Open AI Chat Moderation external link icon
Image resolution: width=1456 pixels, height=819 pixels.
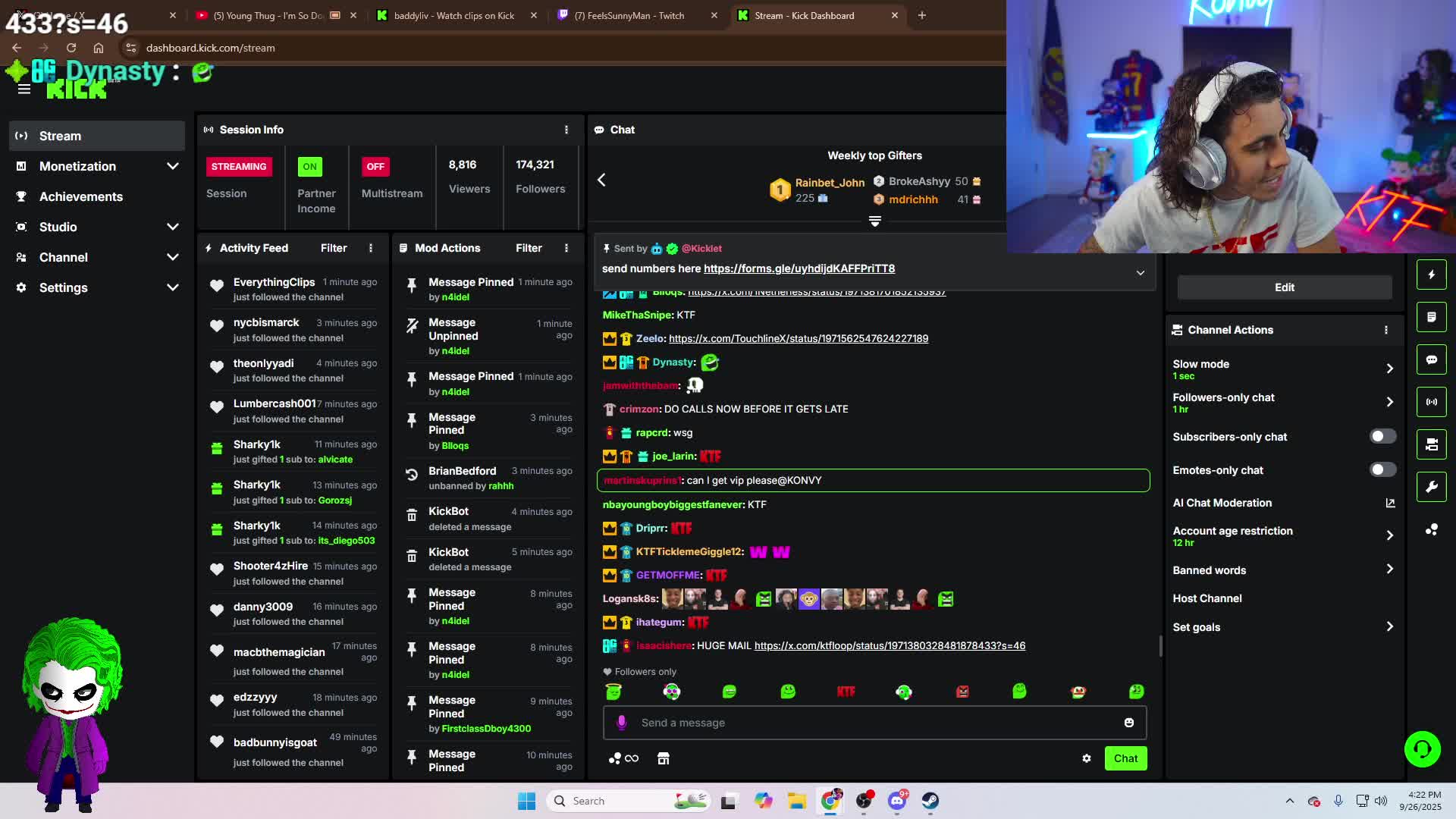pyautogui.click(x=1389, y=503)
